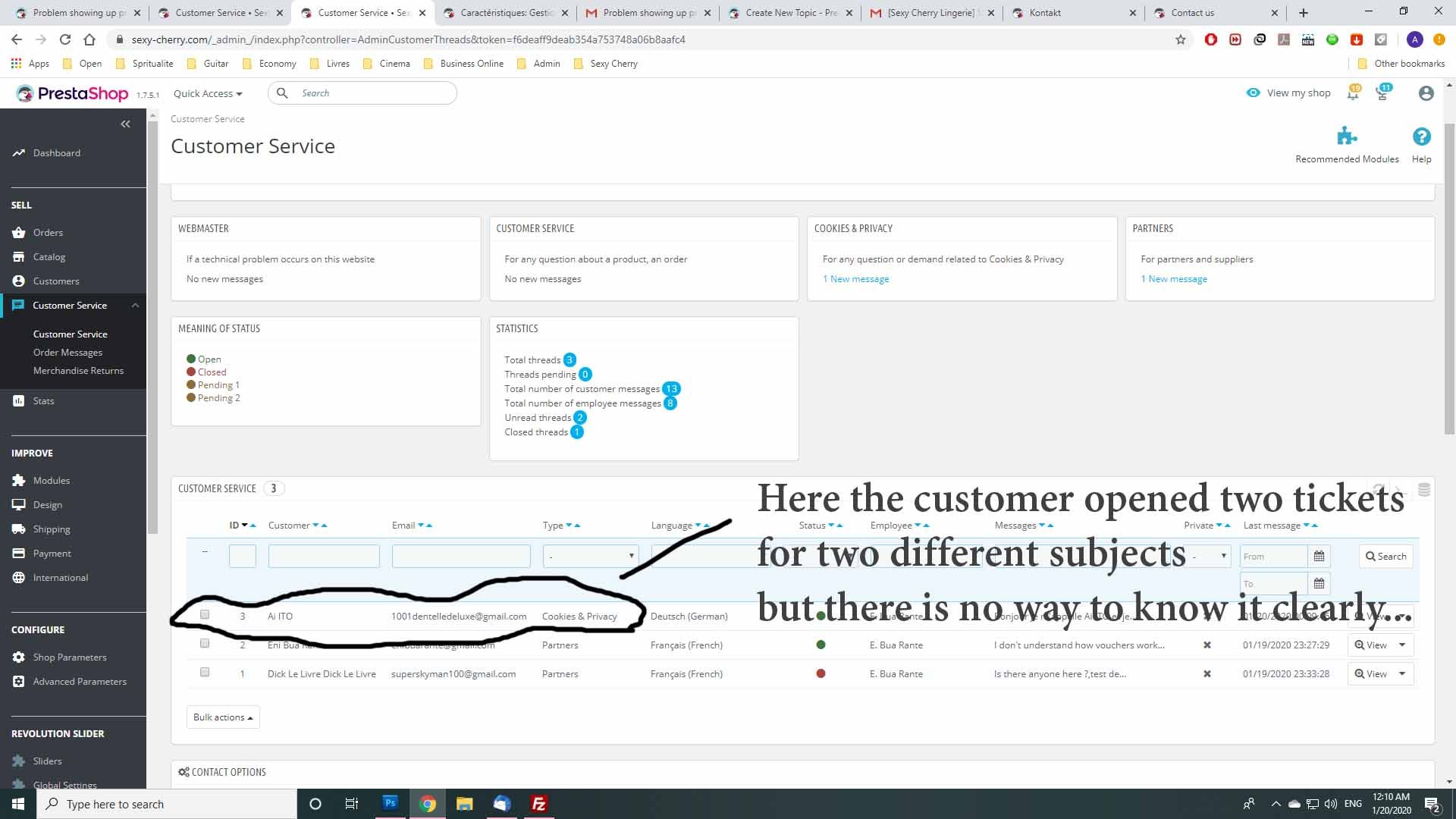Image resolution: width=1456 pixels, height=819 pixels.
Task: Collapse the sidebar with double-chevron icon
Action: pyautogui.click(x=126, y=124)
